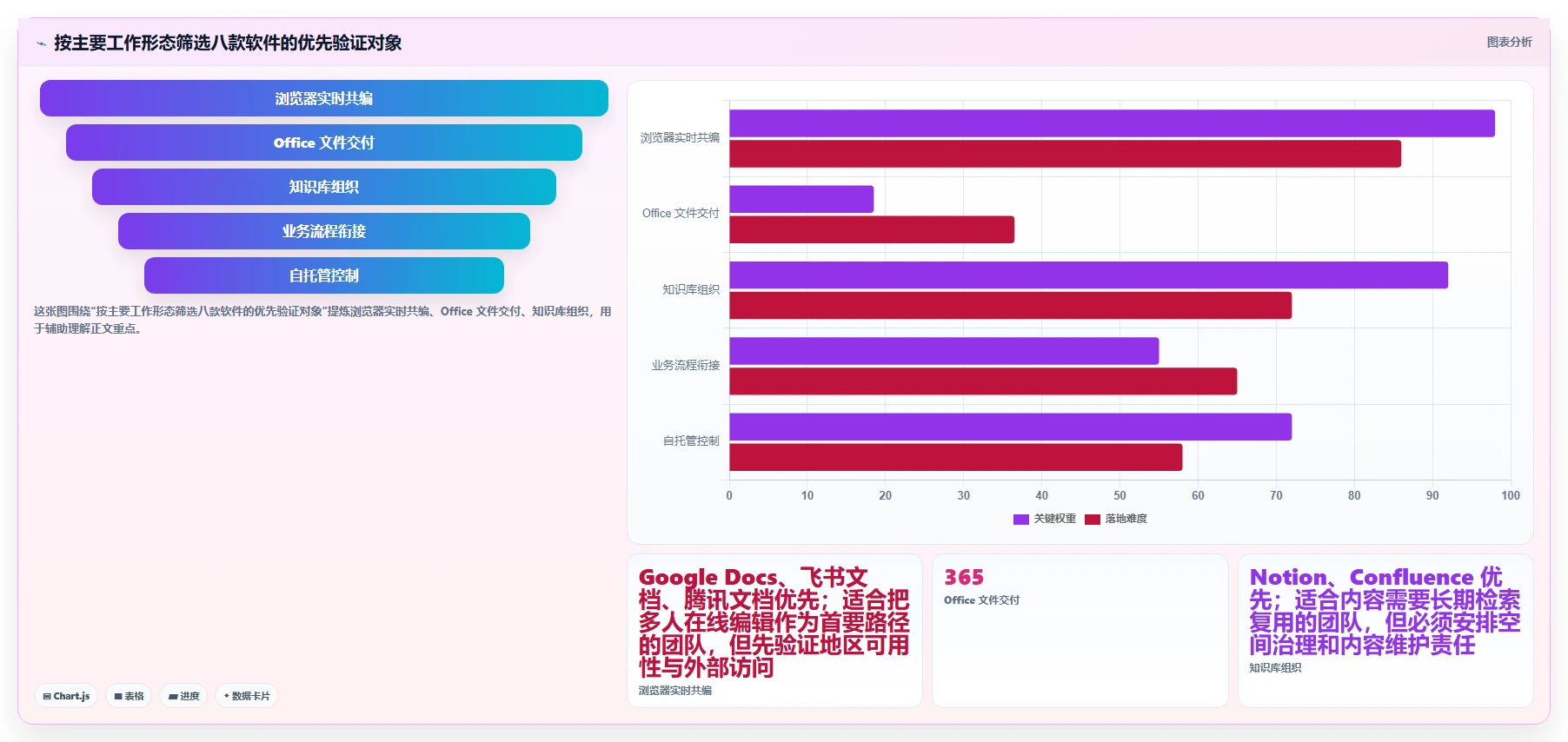Toggle the 落地难度 legend red swatch
The width and height of the screenshot is (1568, 742).
[1093, 519]
